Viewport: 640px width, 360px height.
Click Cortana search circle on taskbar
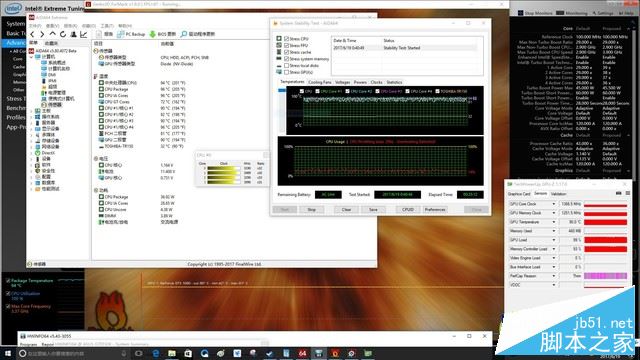23,353
